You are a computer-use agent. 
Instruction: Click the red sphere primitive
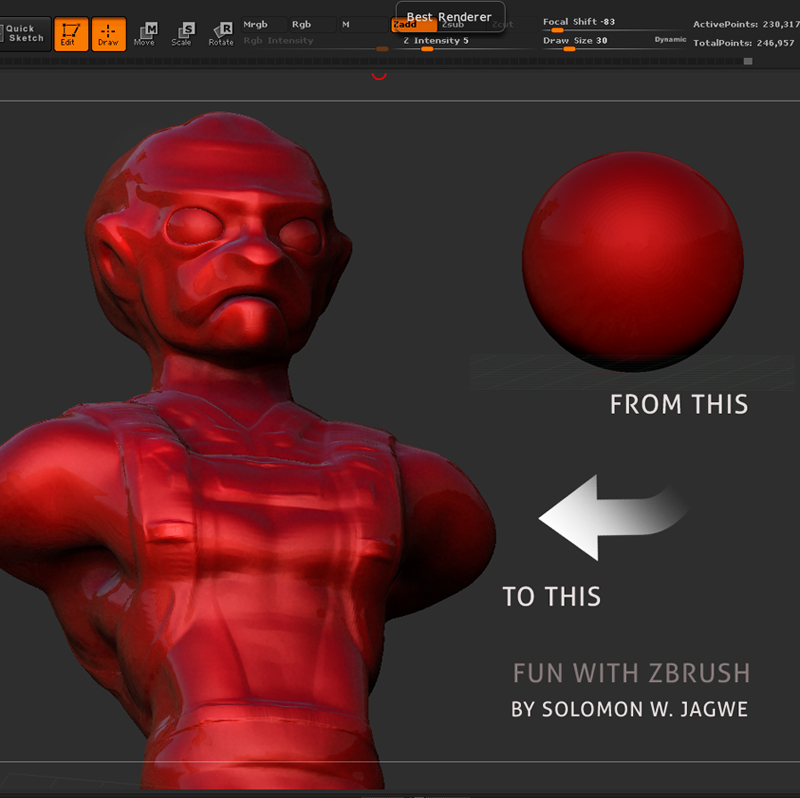[x=633, y=261]
